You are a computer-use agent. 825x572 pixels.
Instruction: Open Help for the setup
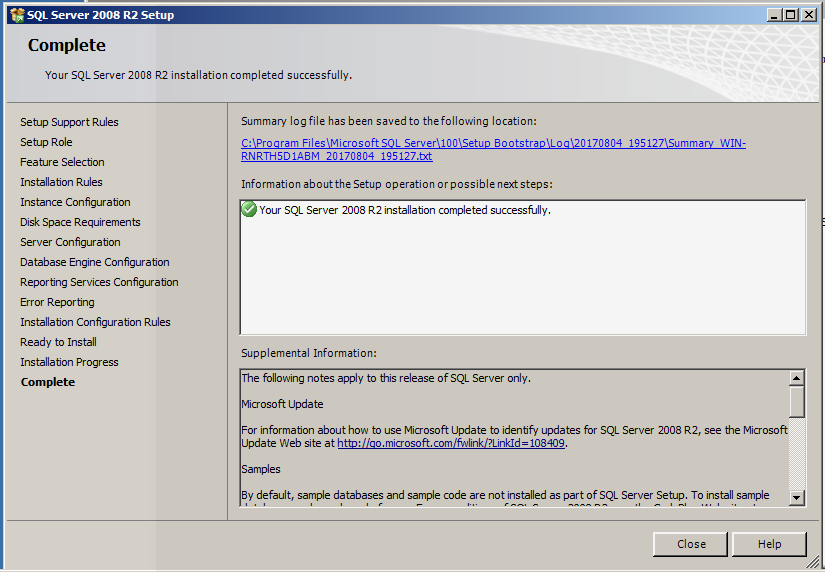point(769,544)
